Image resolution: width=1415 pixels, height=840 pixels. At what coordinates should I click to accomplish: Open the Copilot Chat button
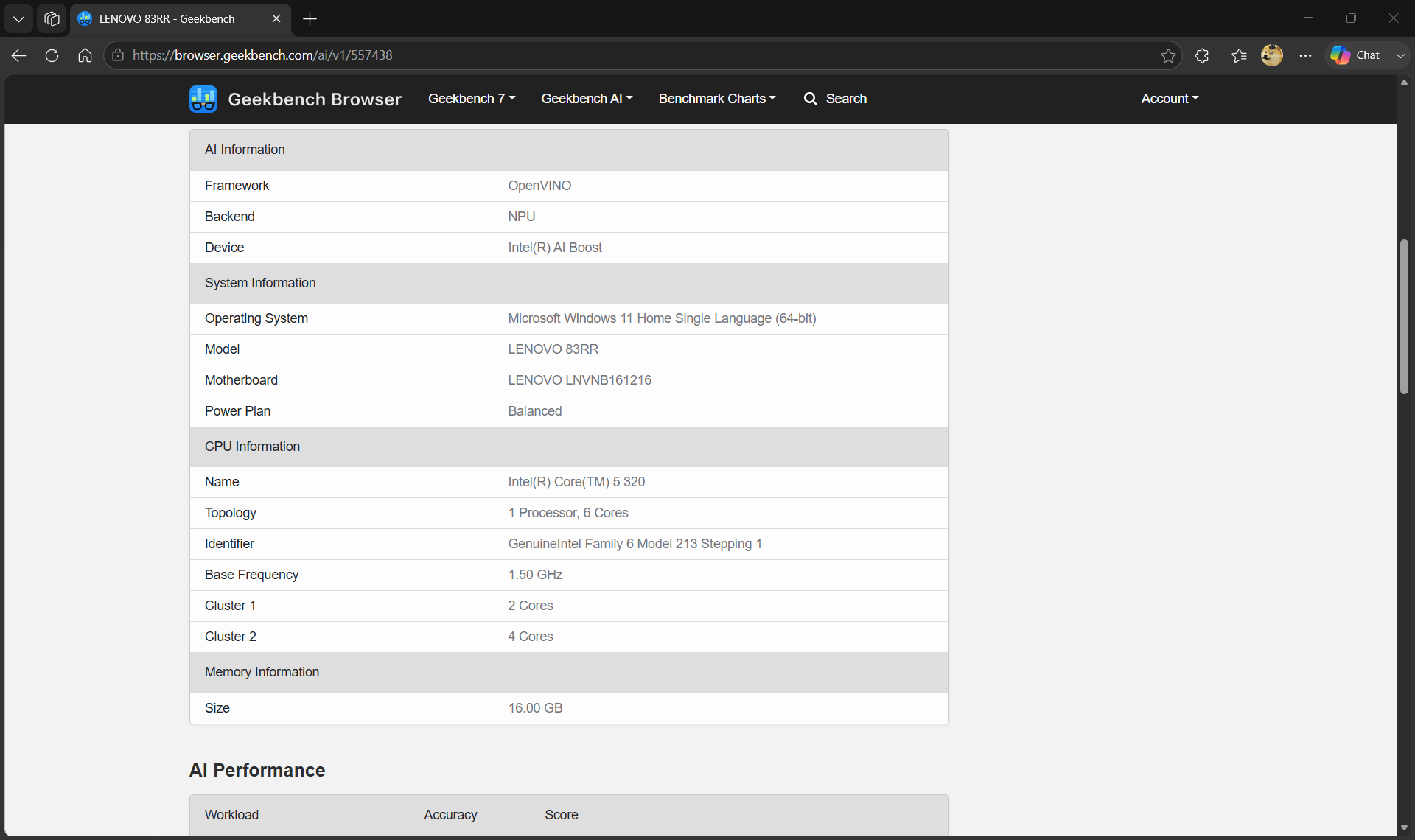[x=1356, y=55]
